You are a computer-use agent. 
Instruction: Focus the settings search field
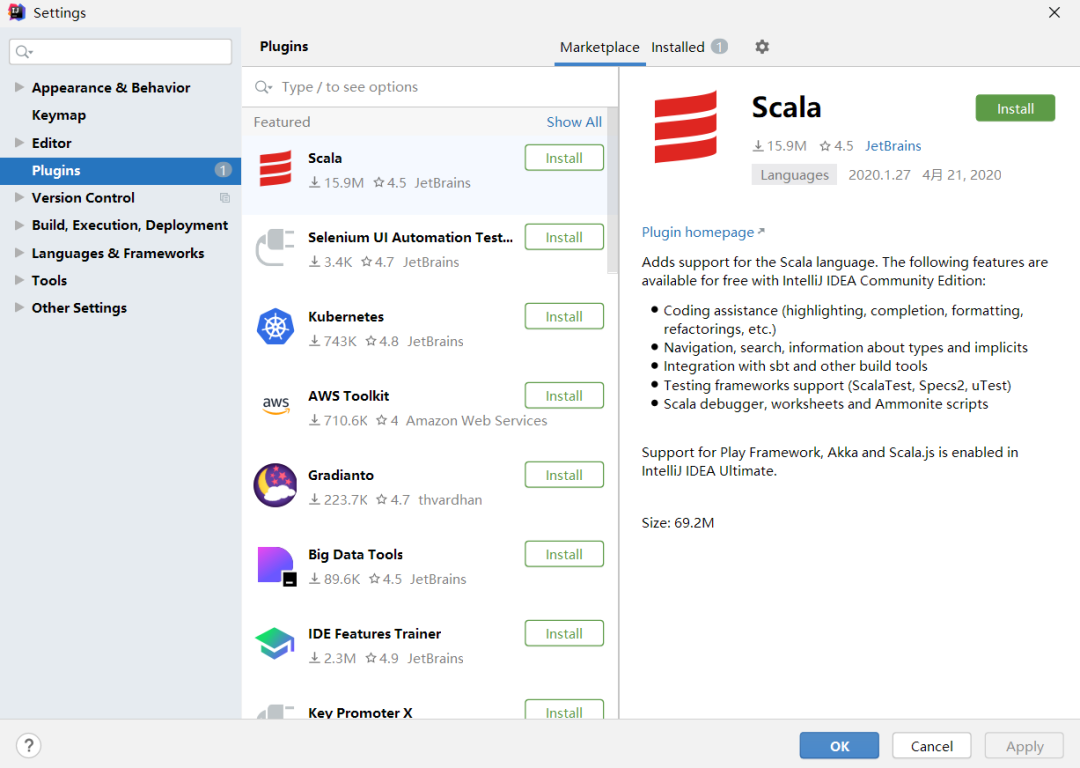pyautogui.click(x=121, y=52)
